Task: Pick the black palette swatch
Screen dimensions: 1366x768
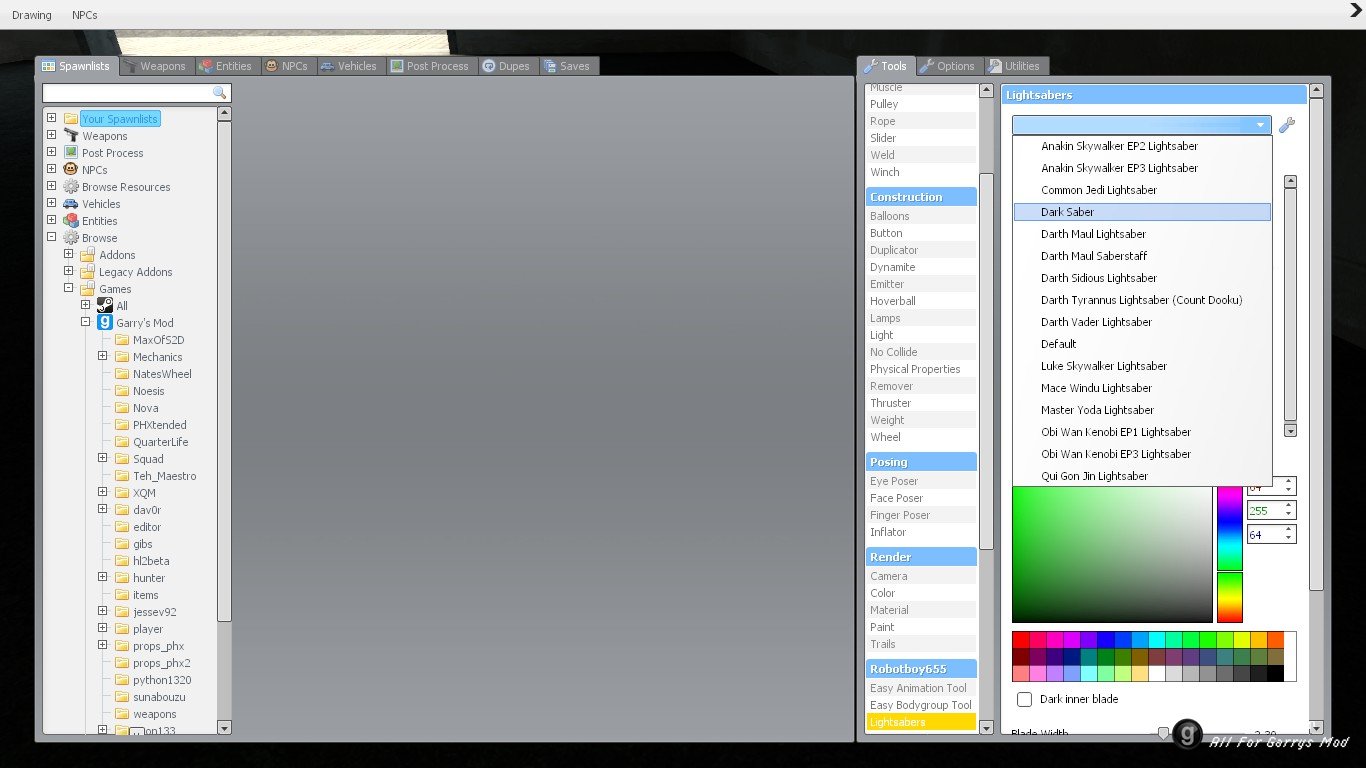Action: click(1275, 674)
